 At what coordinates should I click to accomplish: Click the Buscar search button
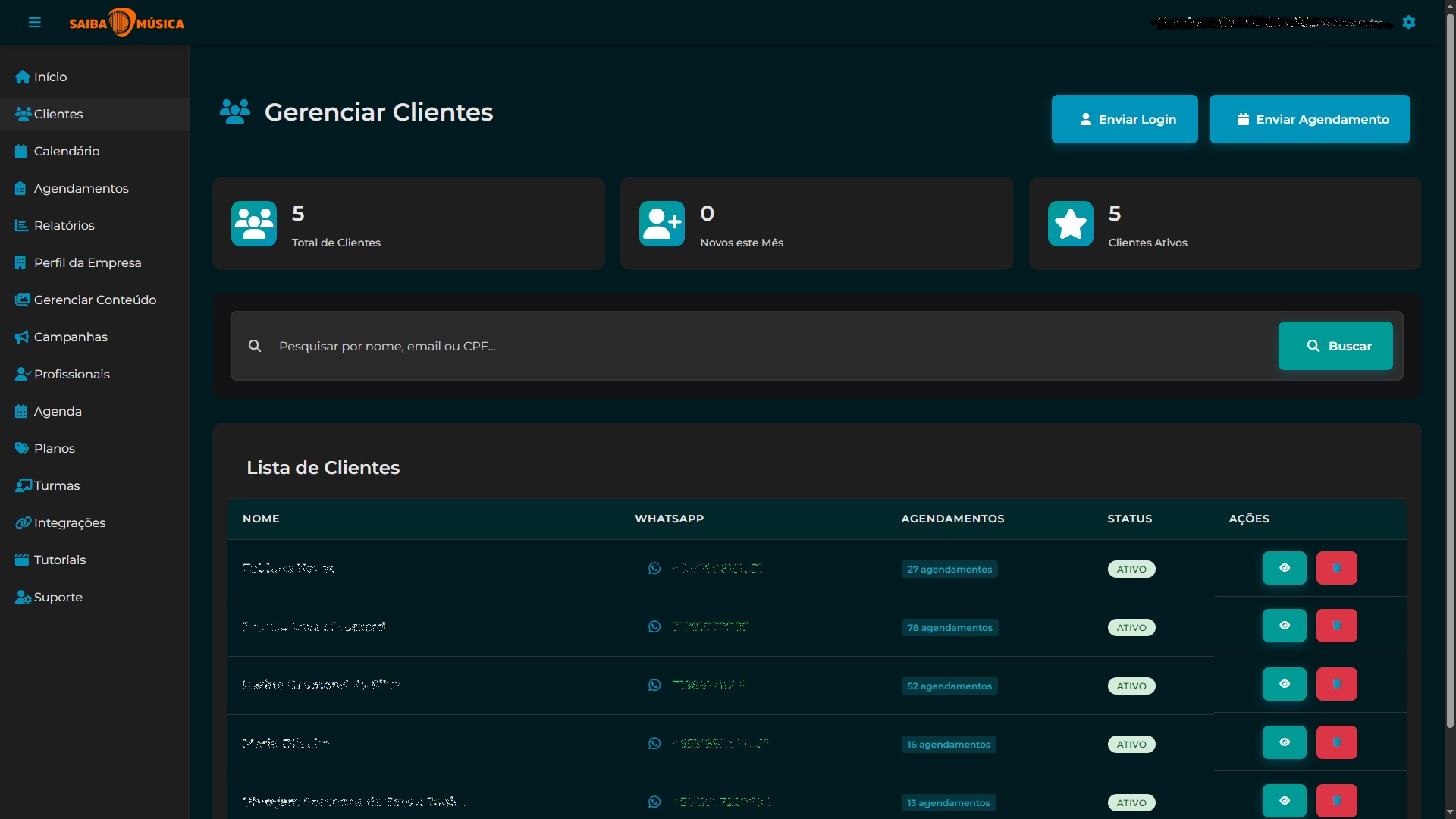point(1335,346)
